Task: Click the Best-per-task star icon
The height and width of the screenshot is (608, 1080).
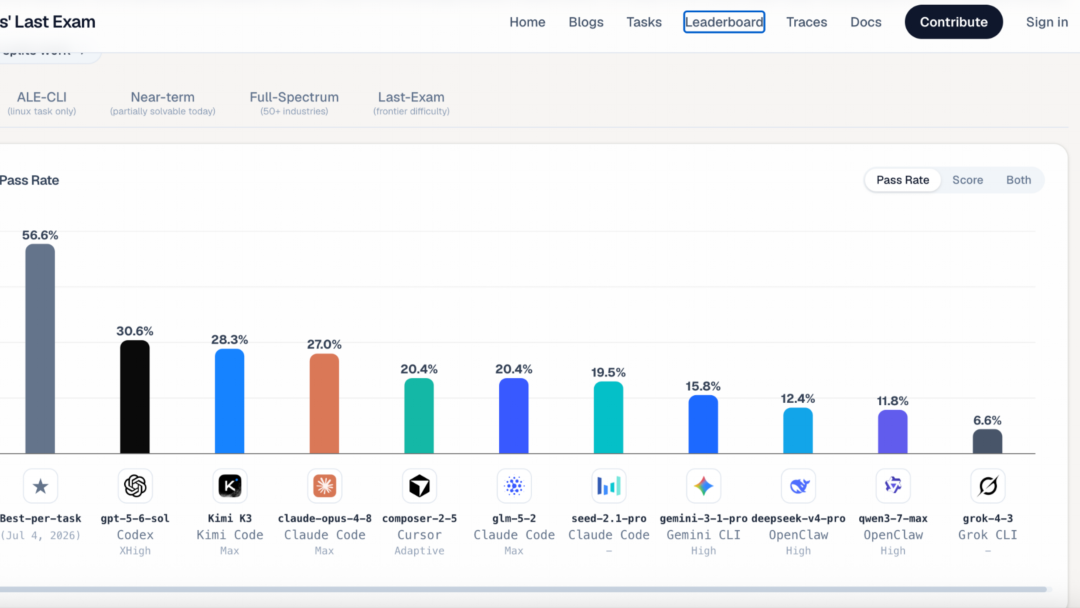Action: (40, 486)
